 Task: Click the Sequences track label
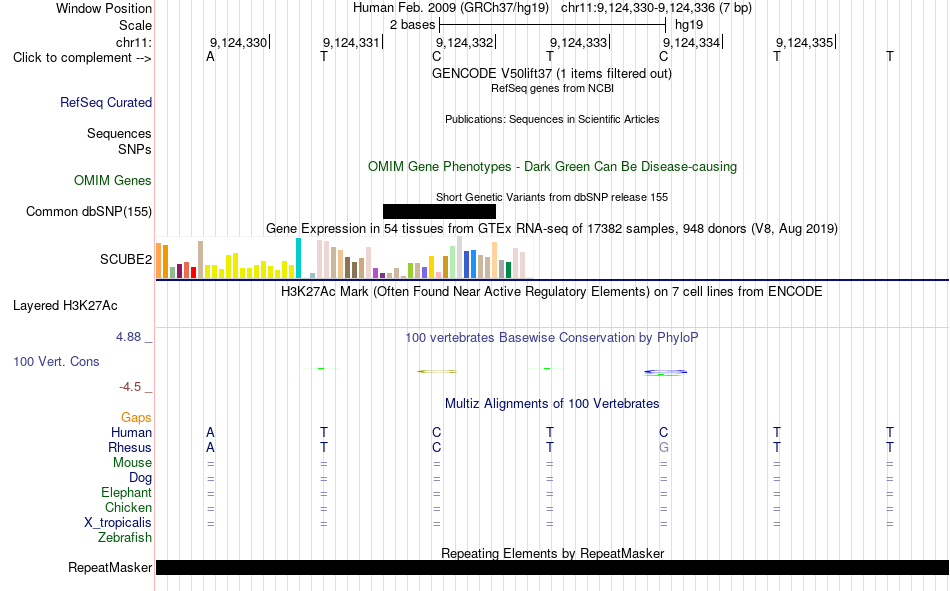(119, 133)
